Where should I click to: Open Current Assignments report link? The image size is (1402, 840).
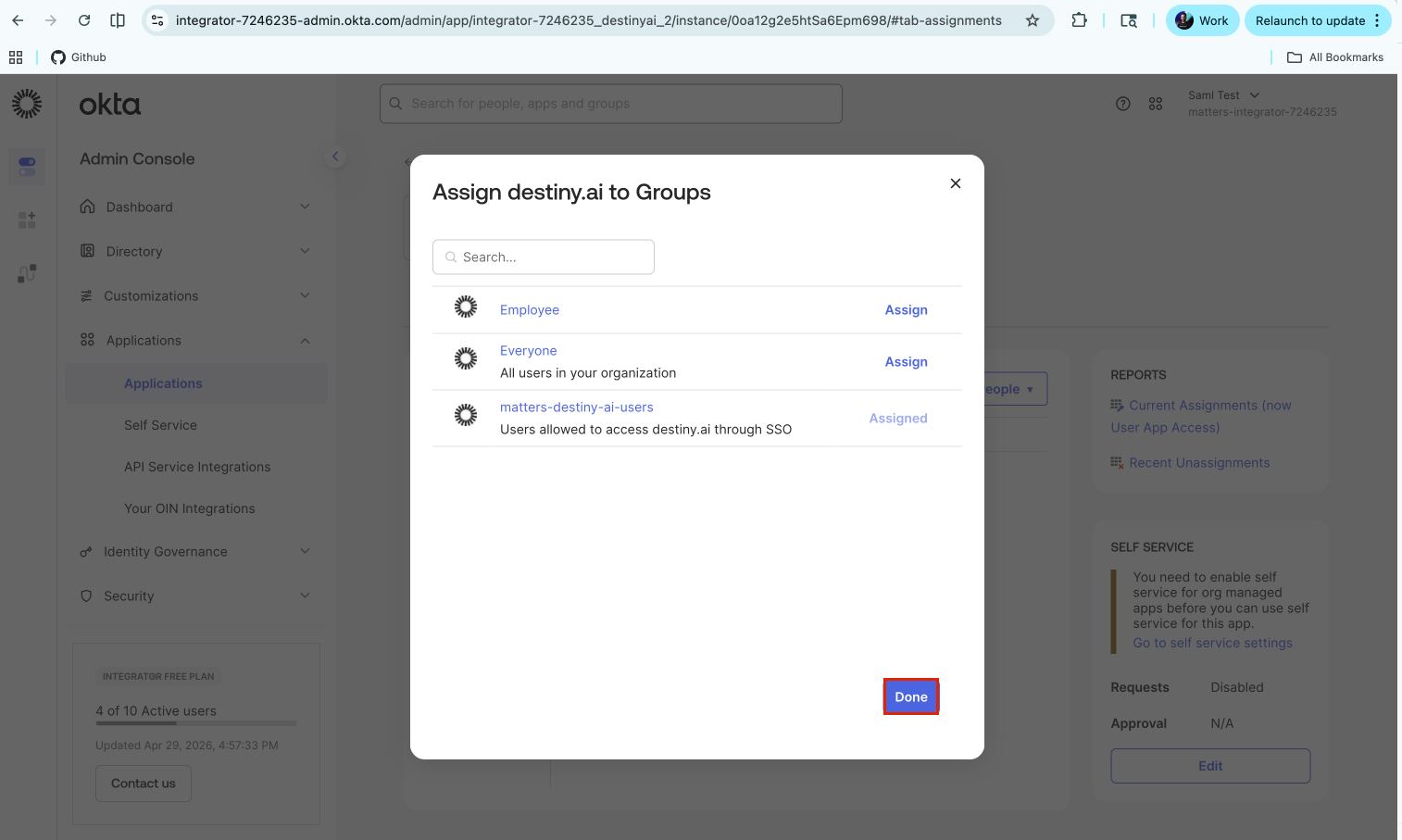tap(1201, 416)
